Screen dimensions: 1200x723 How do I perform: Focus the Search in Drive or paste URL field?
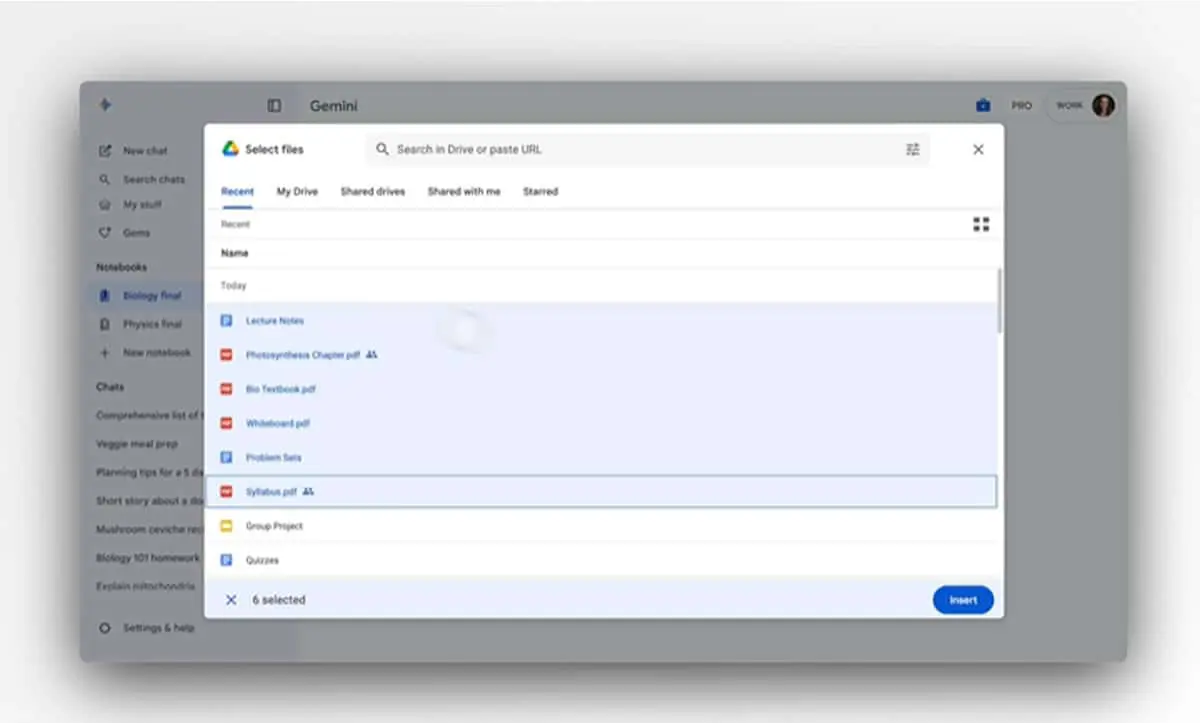coord(647,149)
